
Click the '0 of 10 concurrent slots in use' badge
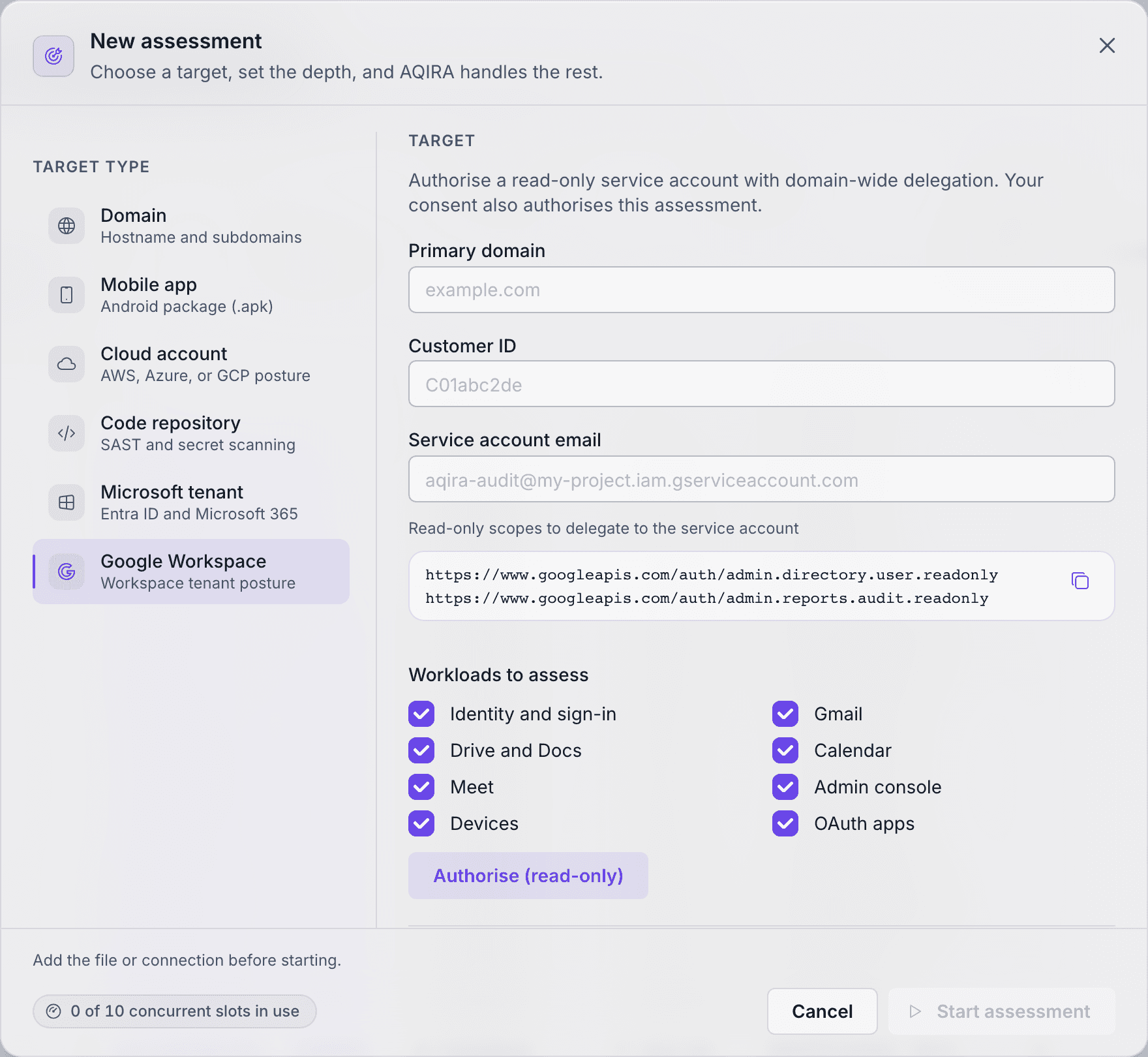click(175, 1011)
